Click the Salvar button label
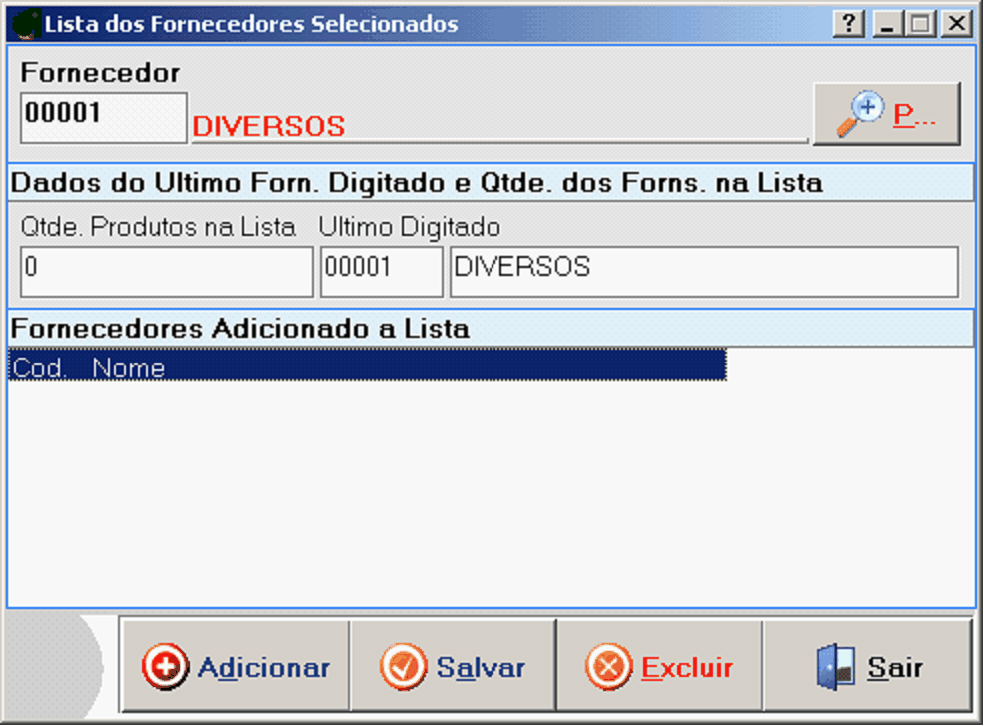This screenshot has height=726, width=984. pyautogui.click(x=481, y=668)
